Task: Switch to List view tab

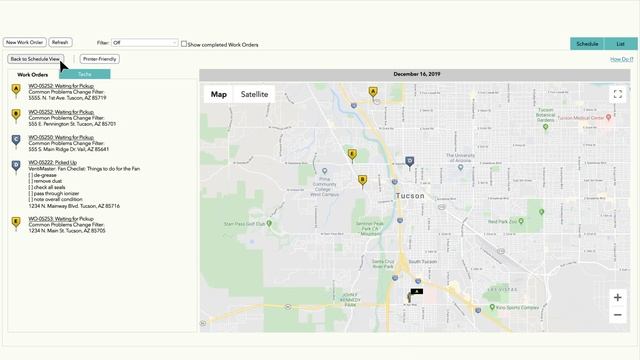Action: 620,44
